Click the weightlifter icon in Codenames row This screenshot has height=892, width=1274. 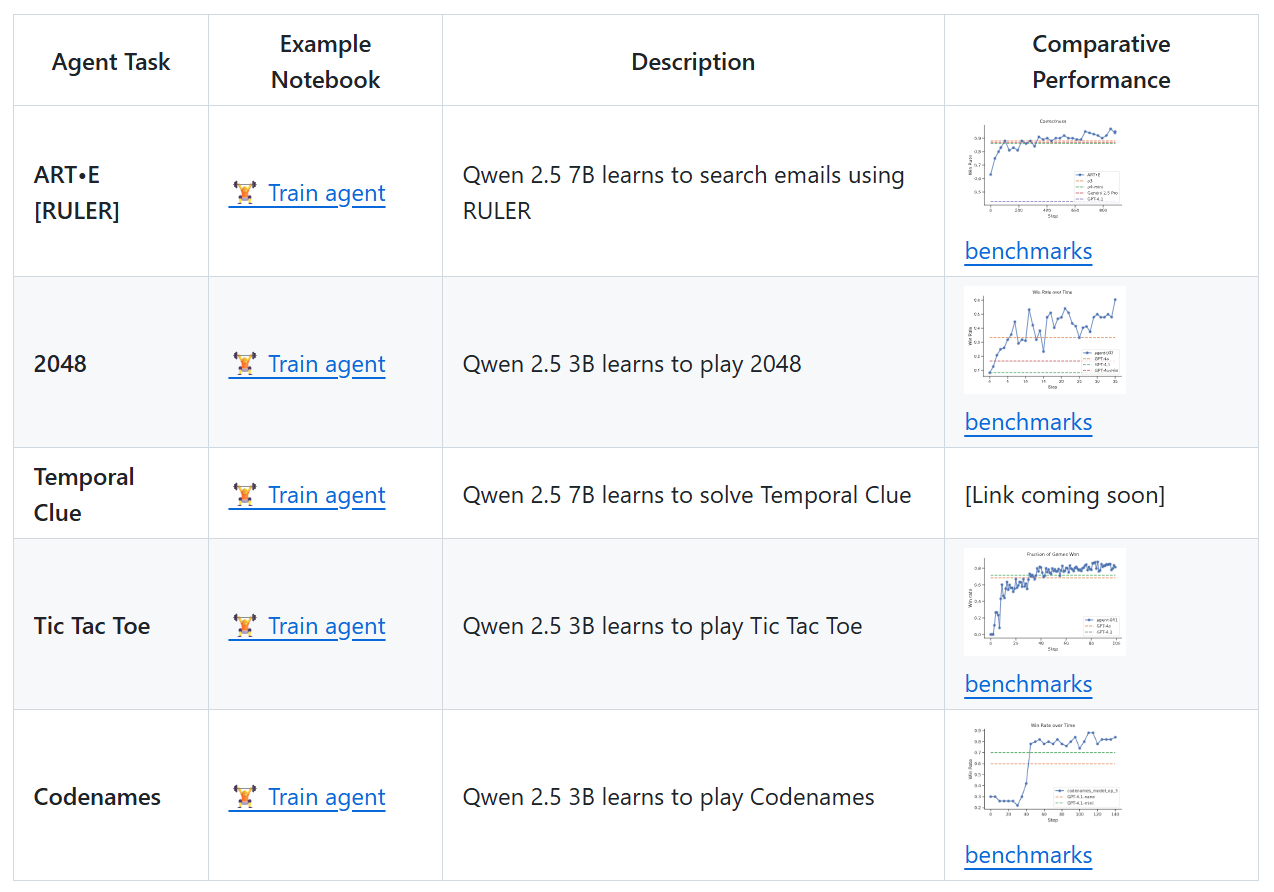click(x=244, y=797)
